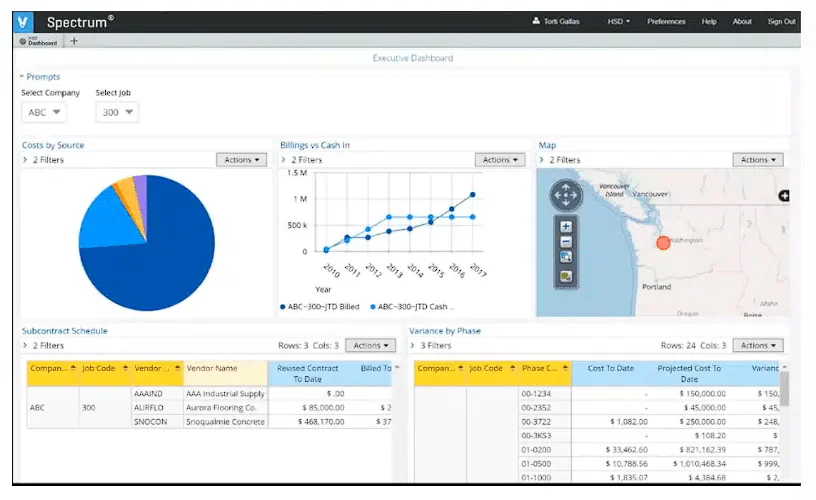The height and width of the screenshot is (500, 816).
Task: Switch to the Dashboard tab
Action: pyautogui.click(x=38, y=42)
